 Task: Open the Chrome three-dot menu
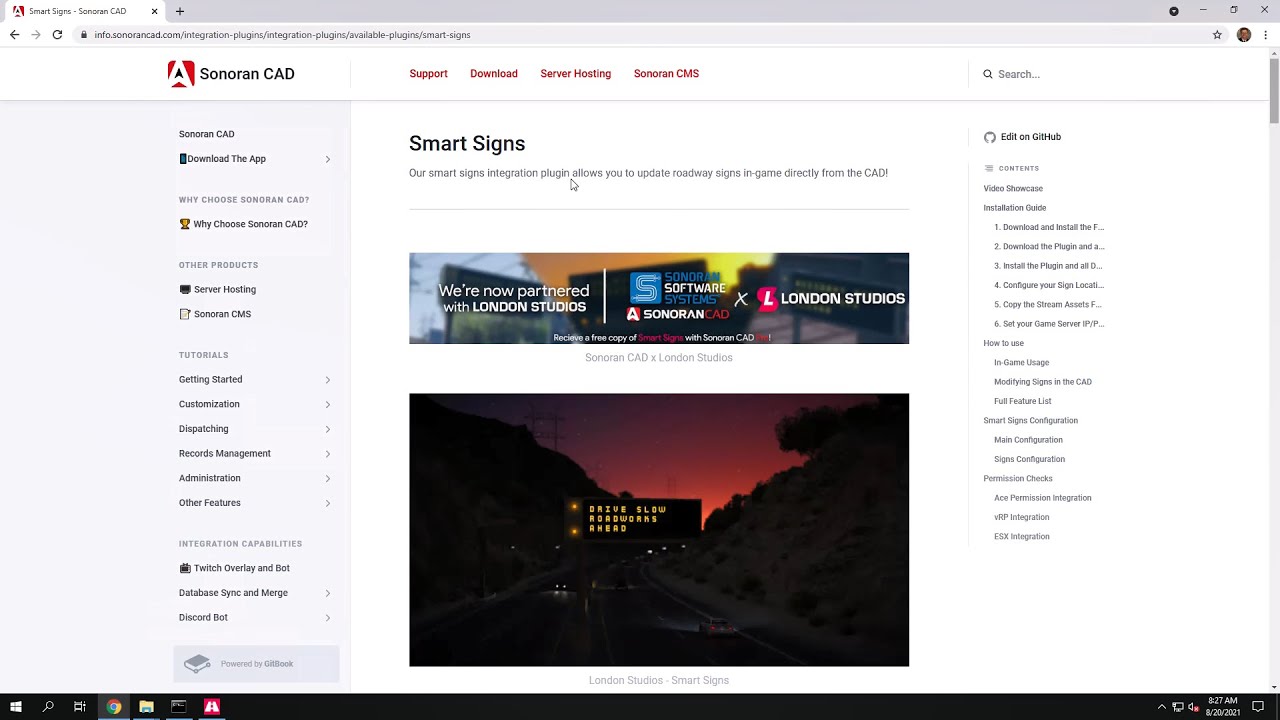[1266, 35]
